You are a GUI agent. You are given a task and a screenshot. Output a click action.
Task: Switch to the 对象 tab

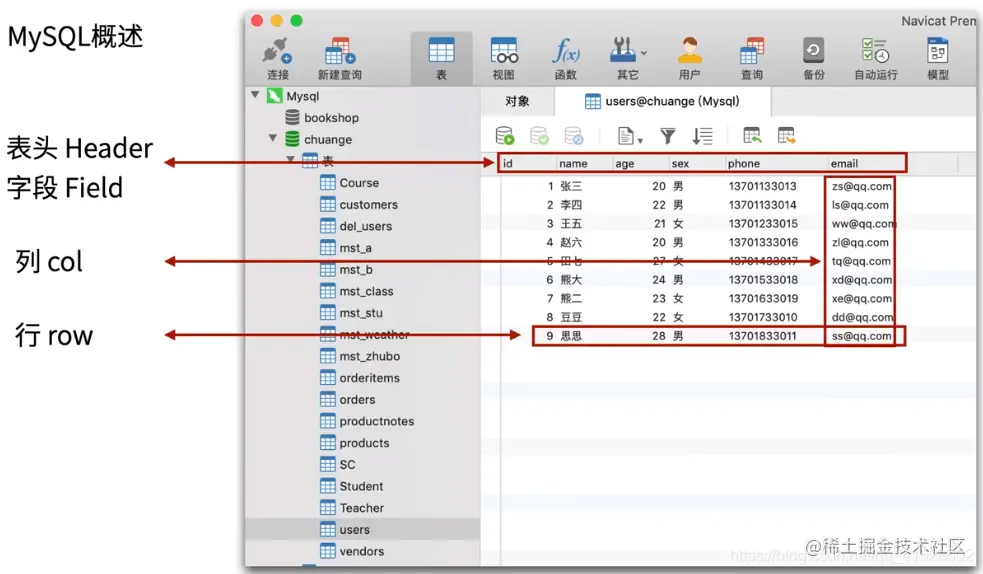[517, 101]
